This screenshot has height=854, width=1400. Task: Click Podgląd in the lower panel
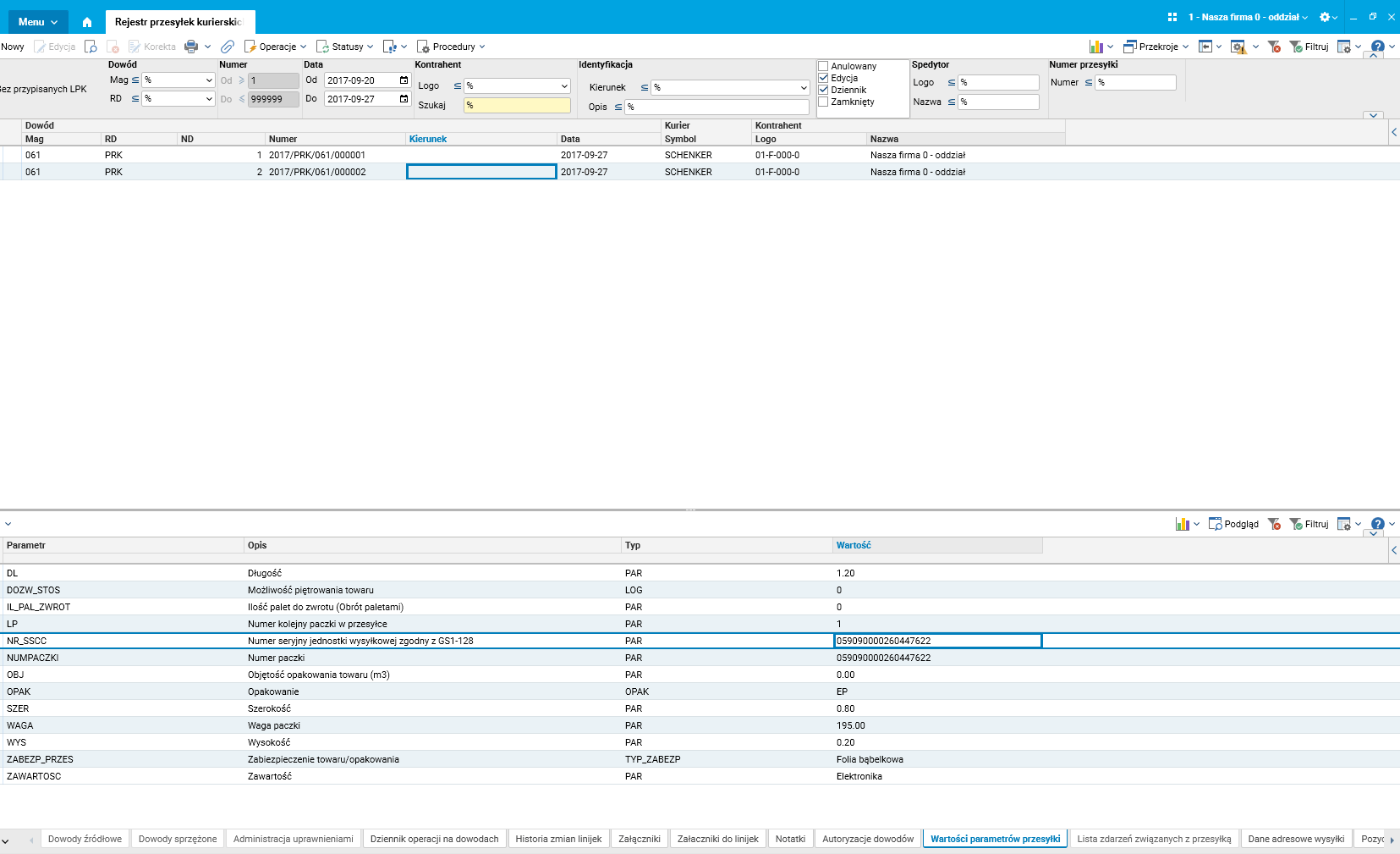click(x=1233, y=524)
